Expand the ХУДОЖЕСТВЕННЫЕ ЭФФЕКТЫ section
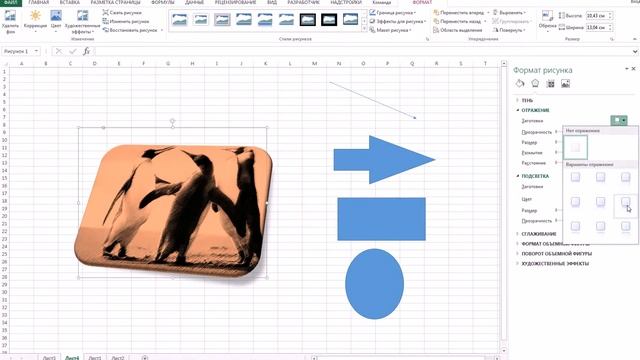 point(555,264)
